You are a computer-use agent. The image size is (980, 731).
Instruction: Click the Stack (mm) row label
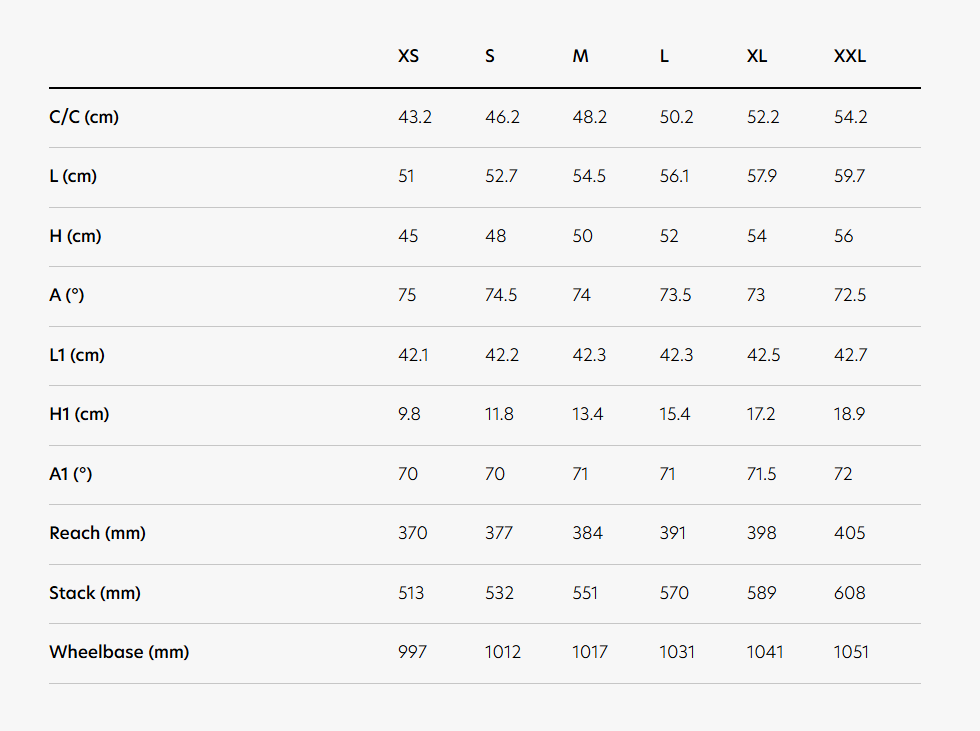[94, 593]
